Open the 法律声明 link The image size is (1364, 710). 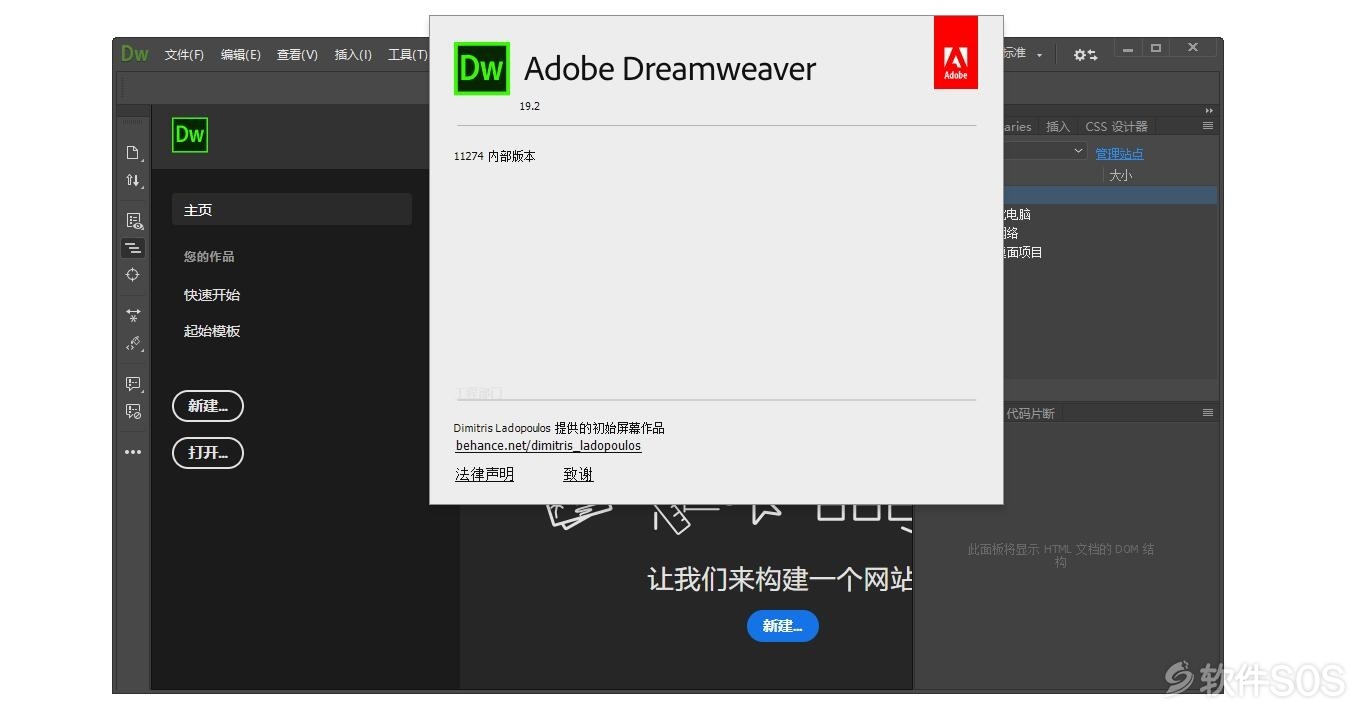tap(484, 475)
